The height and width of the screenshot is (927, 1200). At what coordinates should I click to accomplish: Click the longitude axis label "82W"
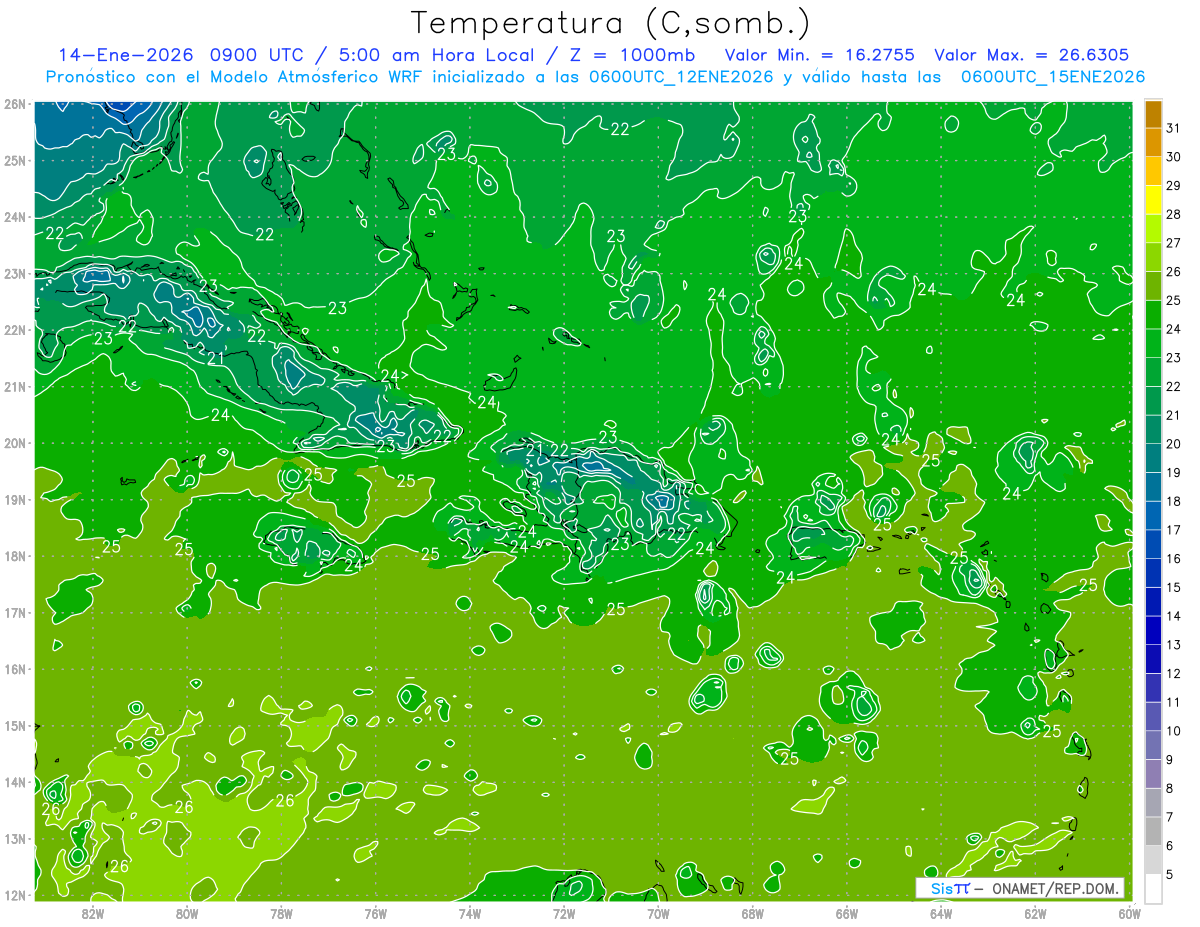92,913
